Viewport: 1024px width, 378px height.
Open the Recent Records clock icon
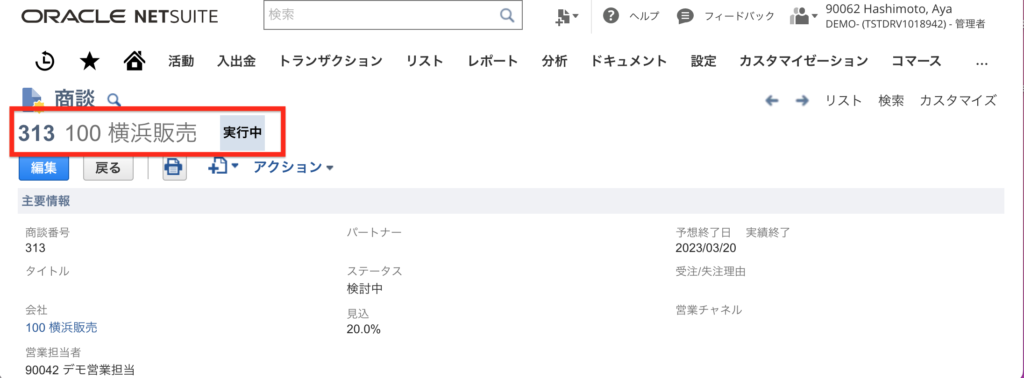(x=44, y=61)
